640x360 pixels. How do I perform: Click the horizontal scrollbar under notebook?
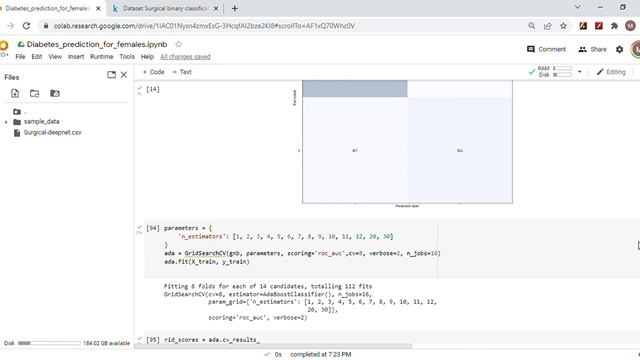point(274,346)
